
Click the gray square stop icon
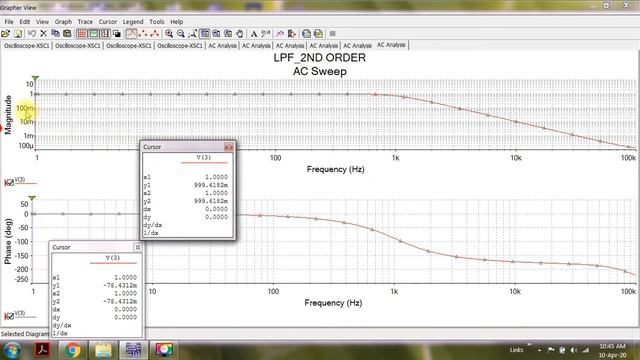332,34
